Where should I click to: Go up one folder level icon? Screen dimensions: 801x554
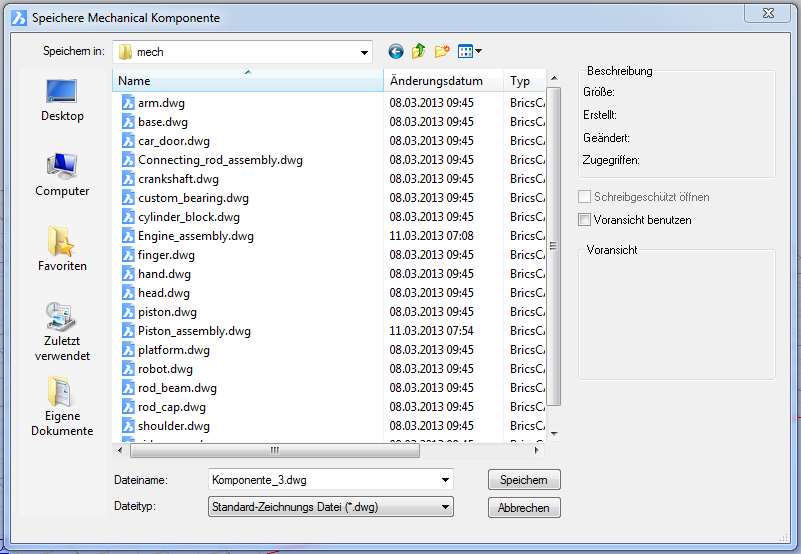pyautogui.click(x=419, y=52)
